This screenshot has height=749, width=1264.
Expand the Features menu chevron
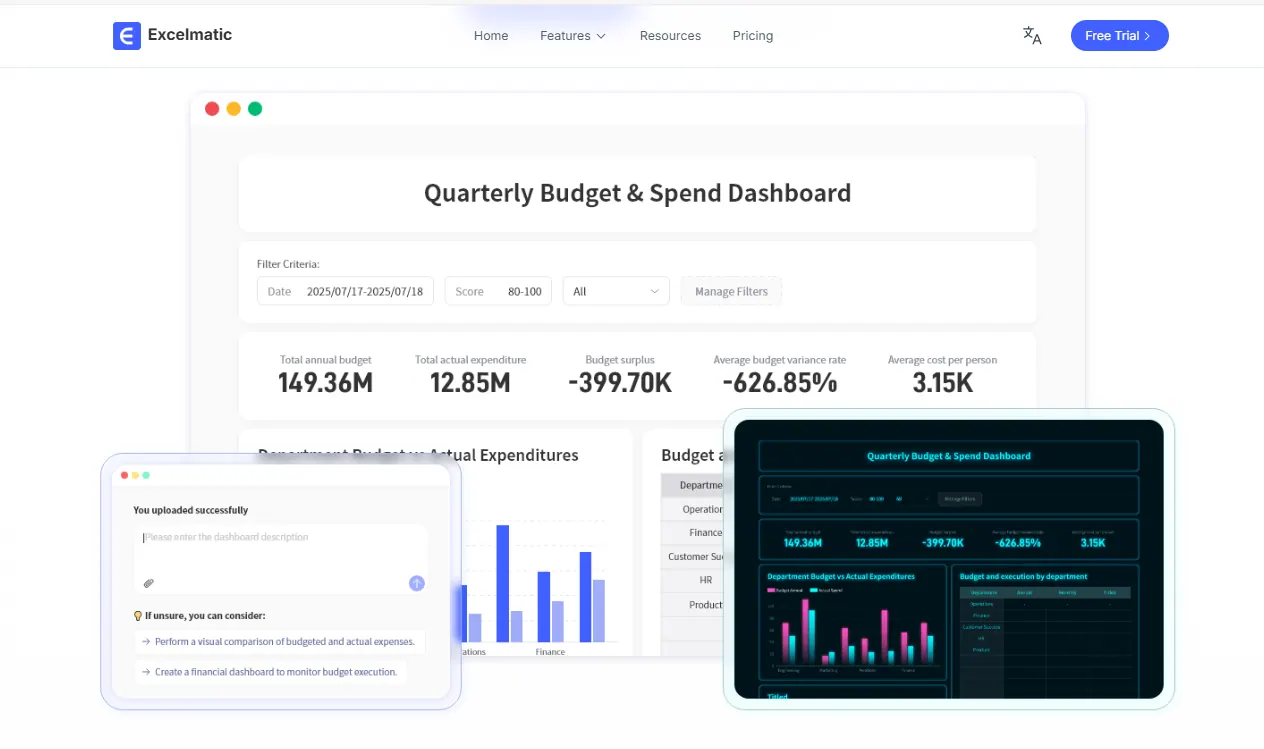coord(601,36)
